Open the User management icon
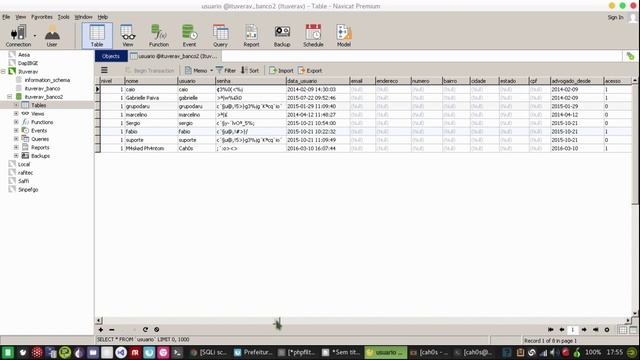Image resolution: width=640 pixels, height=360 pixels. click(52, 36)
